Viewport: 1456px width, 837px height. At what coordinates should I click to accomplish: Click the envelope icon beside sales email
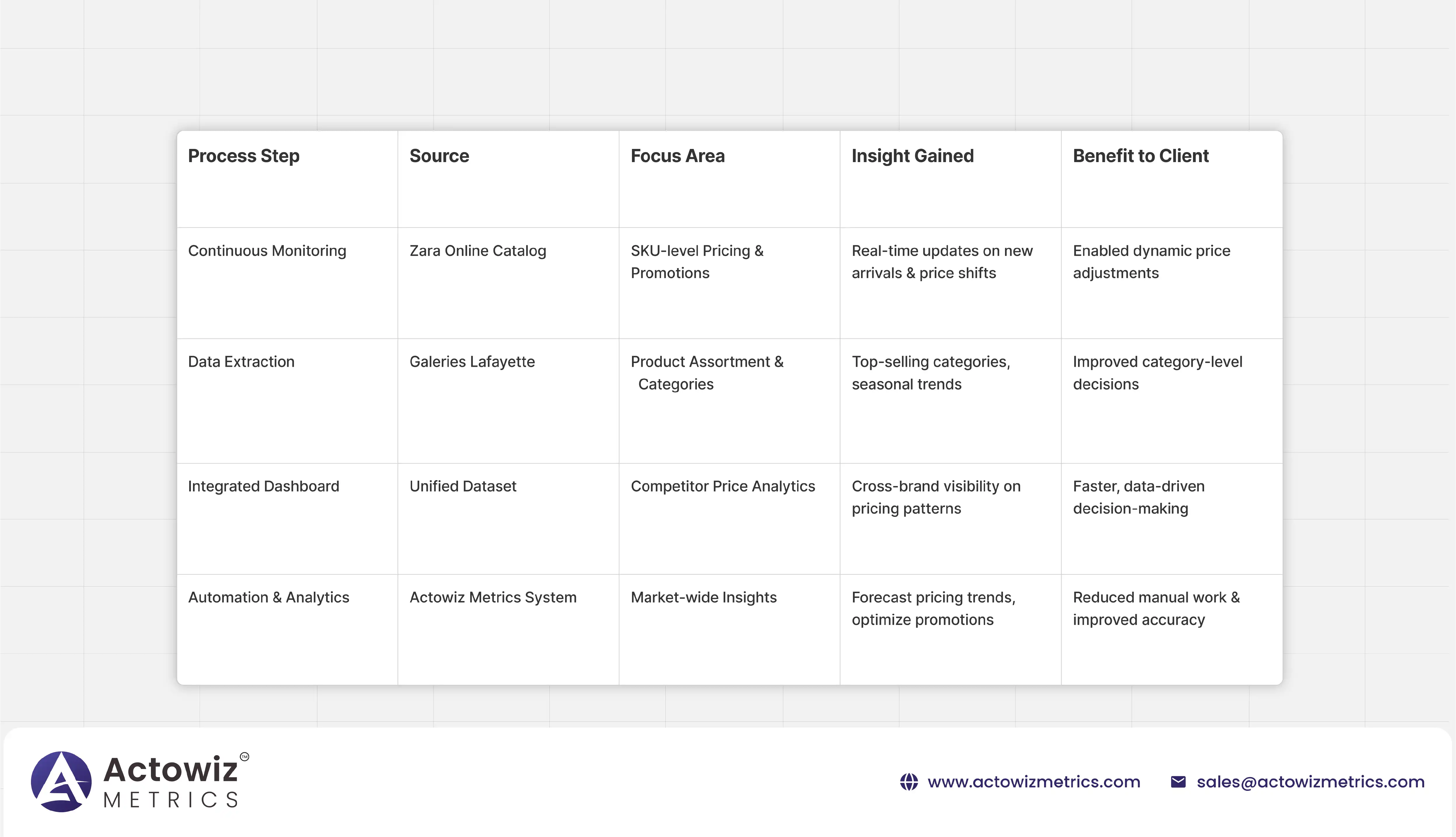click(x=1178, y=782)
